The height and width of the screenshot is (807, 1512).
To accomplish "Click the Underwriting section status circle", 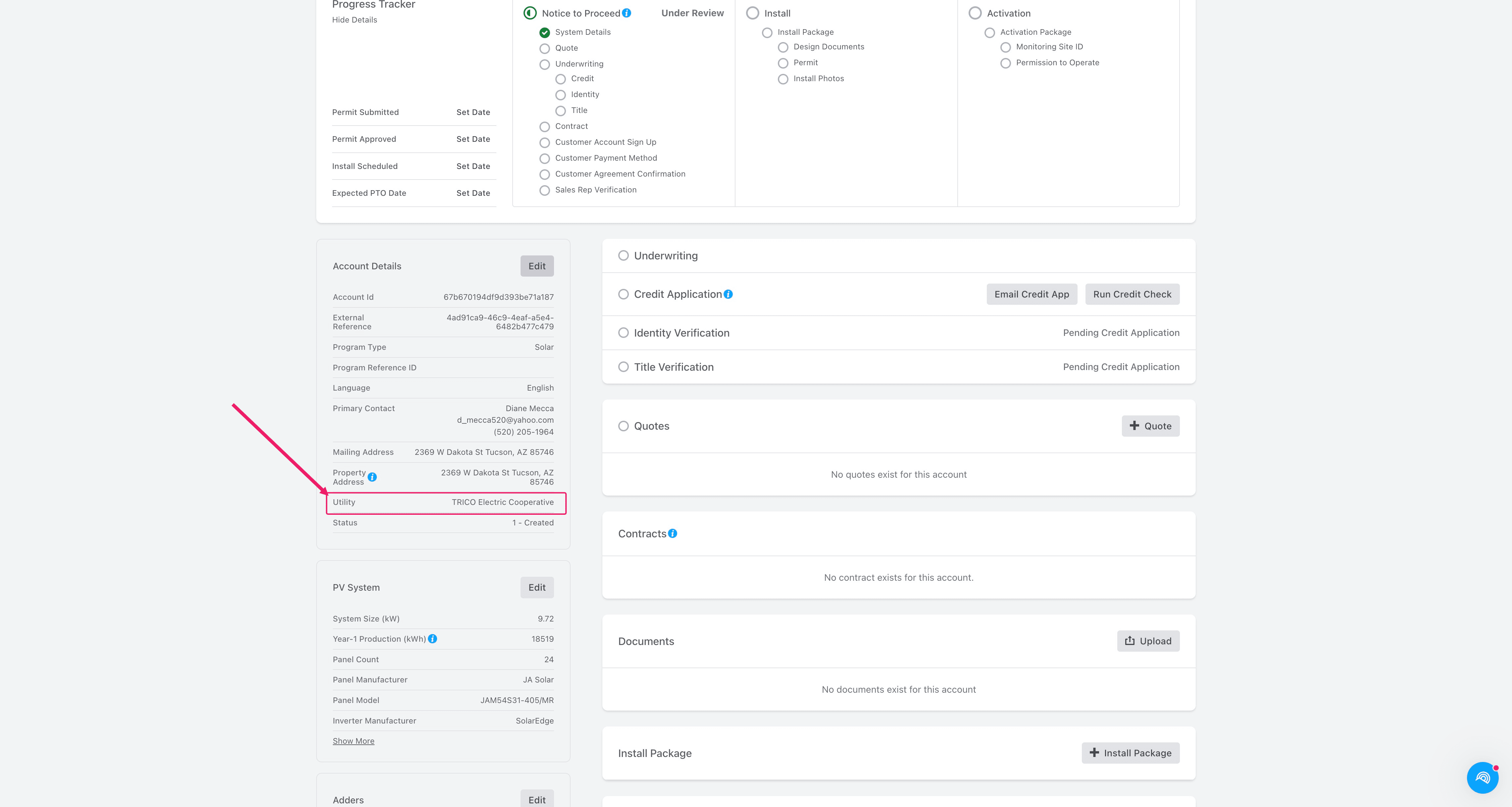I will coord(623,255).
